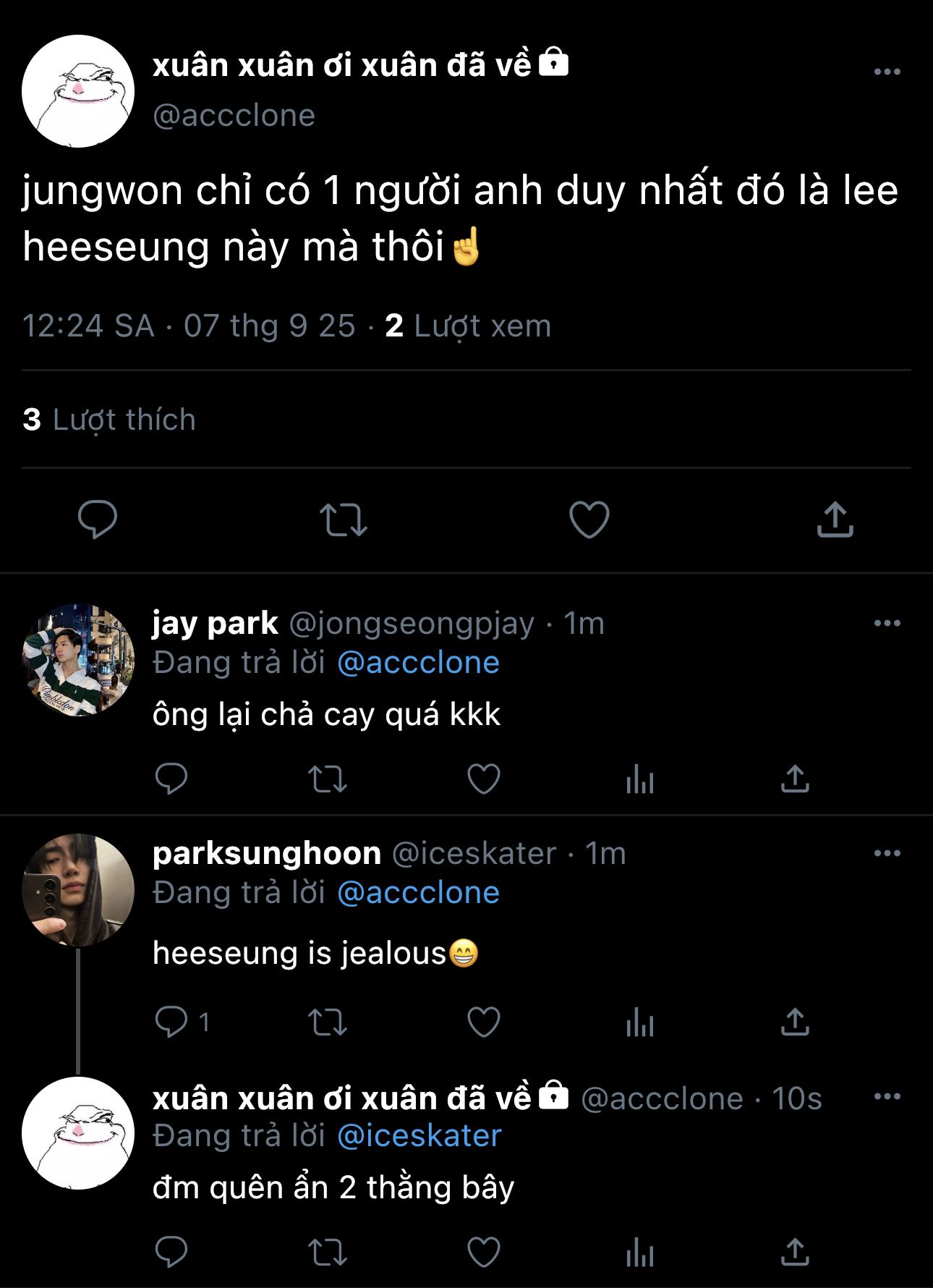Like parksunghoon's "heeseung is jealous" reply
This screenshot has width=933, height=1288.
[484, 1022]
